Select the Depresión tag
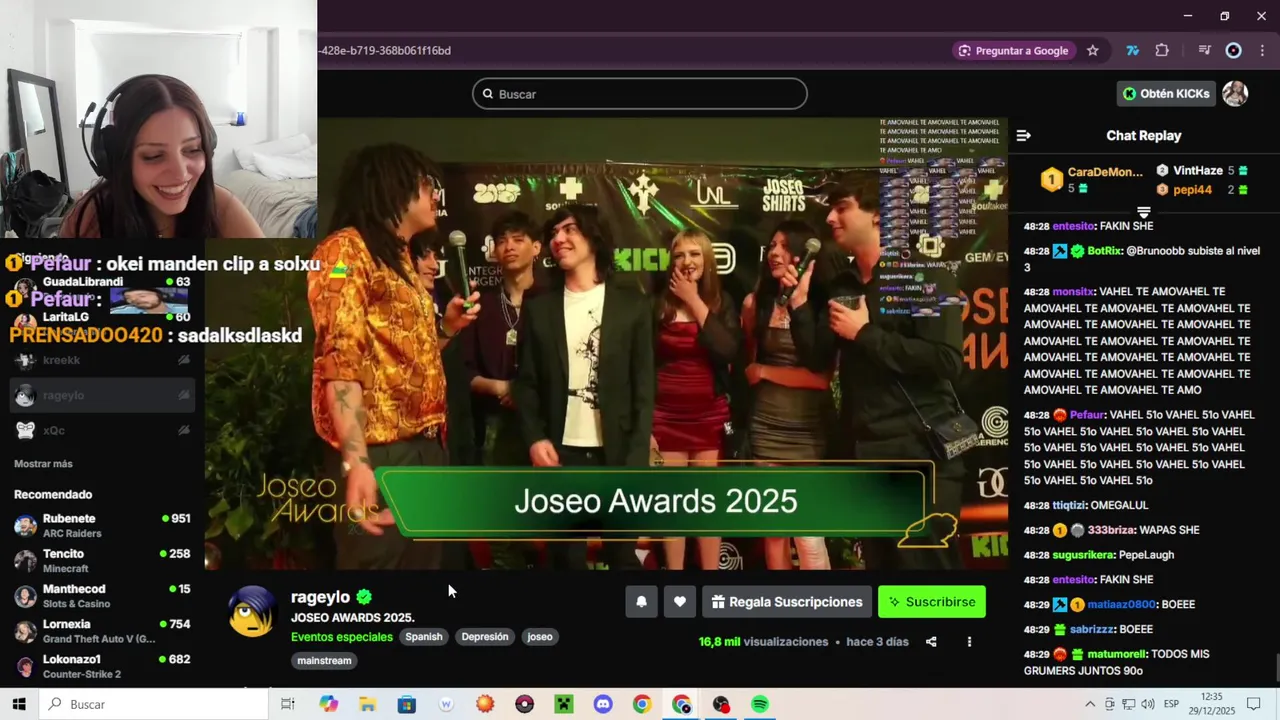The height and width of the screenshot is (720, 1280). 485,637
